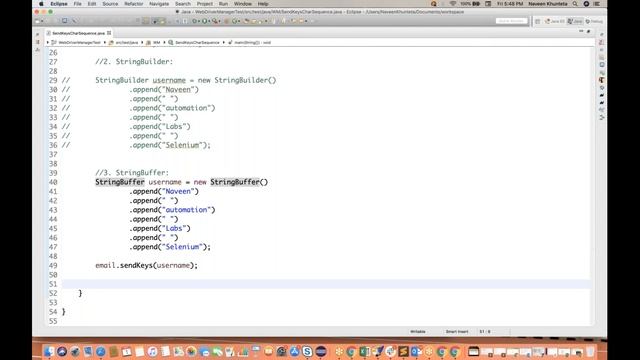Select the SendKeysCharSequence.java editor tab

(x=78, y=33)
